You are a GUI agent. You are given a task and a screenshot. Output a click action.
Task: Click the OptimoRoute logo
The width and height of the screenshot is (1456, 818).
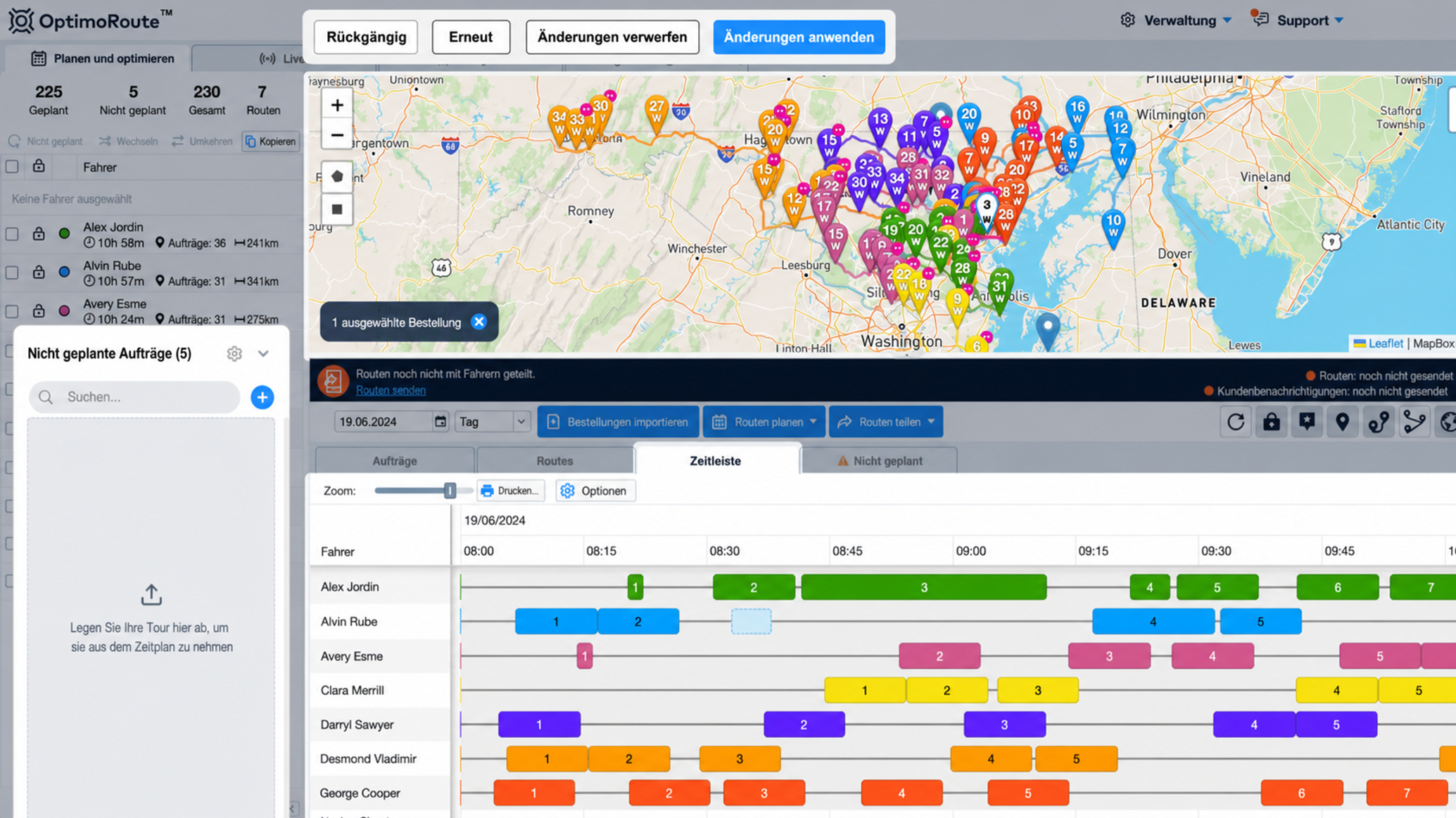click(90, 20)
